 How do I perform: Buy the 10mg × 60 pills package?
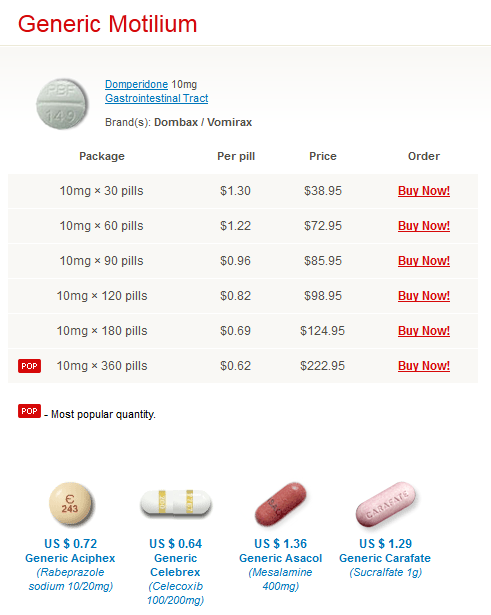click(424, 226)
